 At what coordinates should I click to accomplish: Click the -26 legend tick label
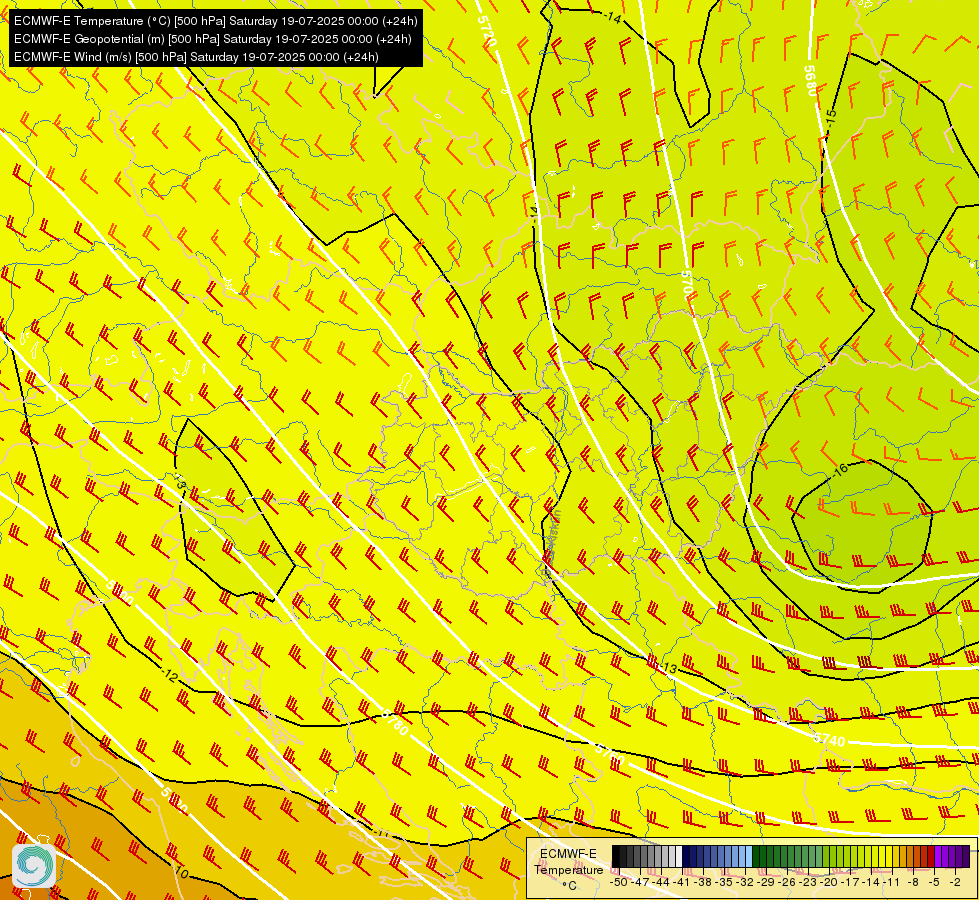(x=788, y=882)
